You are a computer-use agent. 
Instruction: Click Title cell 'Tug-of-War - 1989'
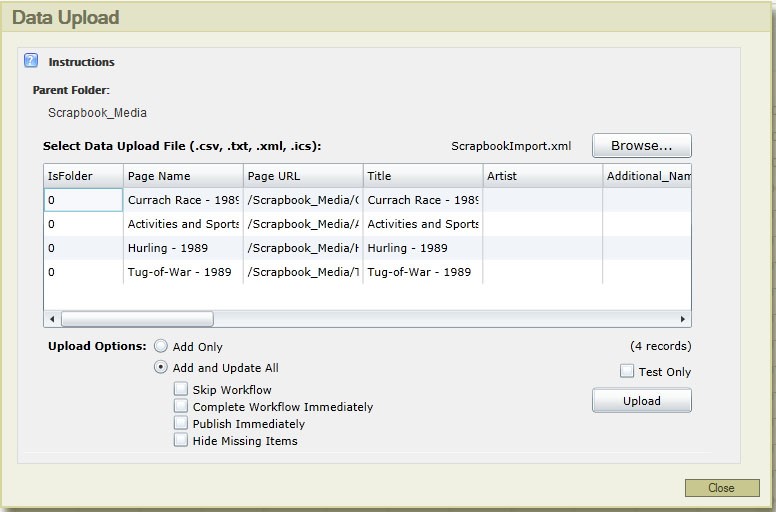tap(423, 272)
